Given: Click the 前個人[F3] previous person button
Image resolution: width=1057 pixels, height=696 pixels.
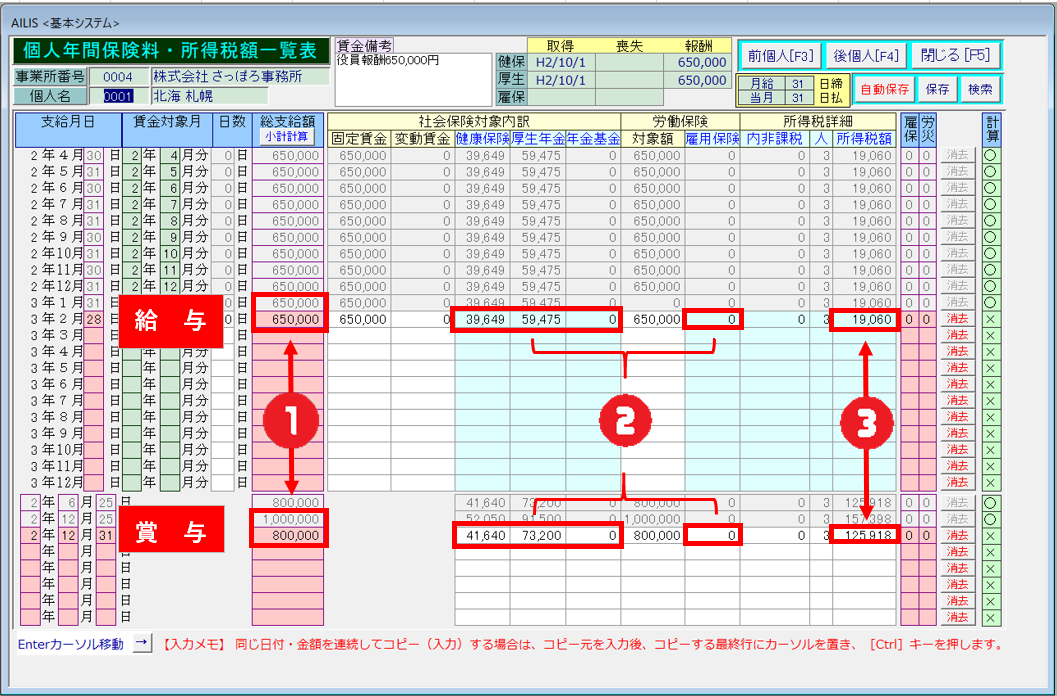Looking at the screenshot, I should pos(780,55).
